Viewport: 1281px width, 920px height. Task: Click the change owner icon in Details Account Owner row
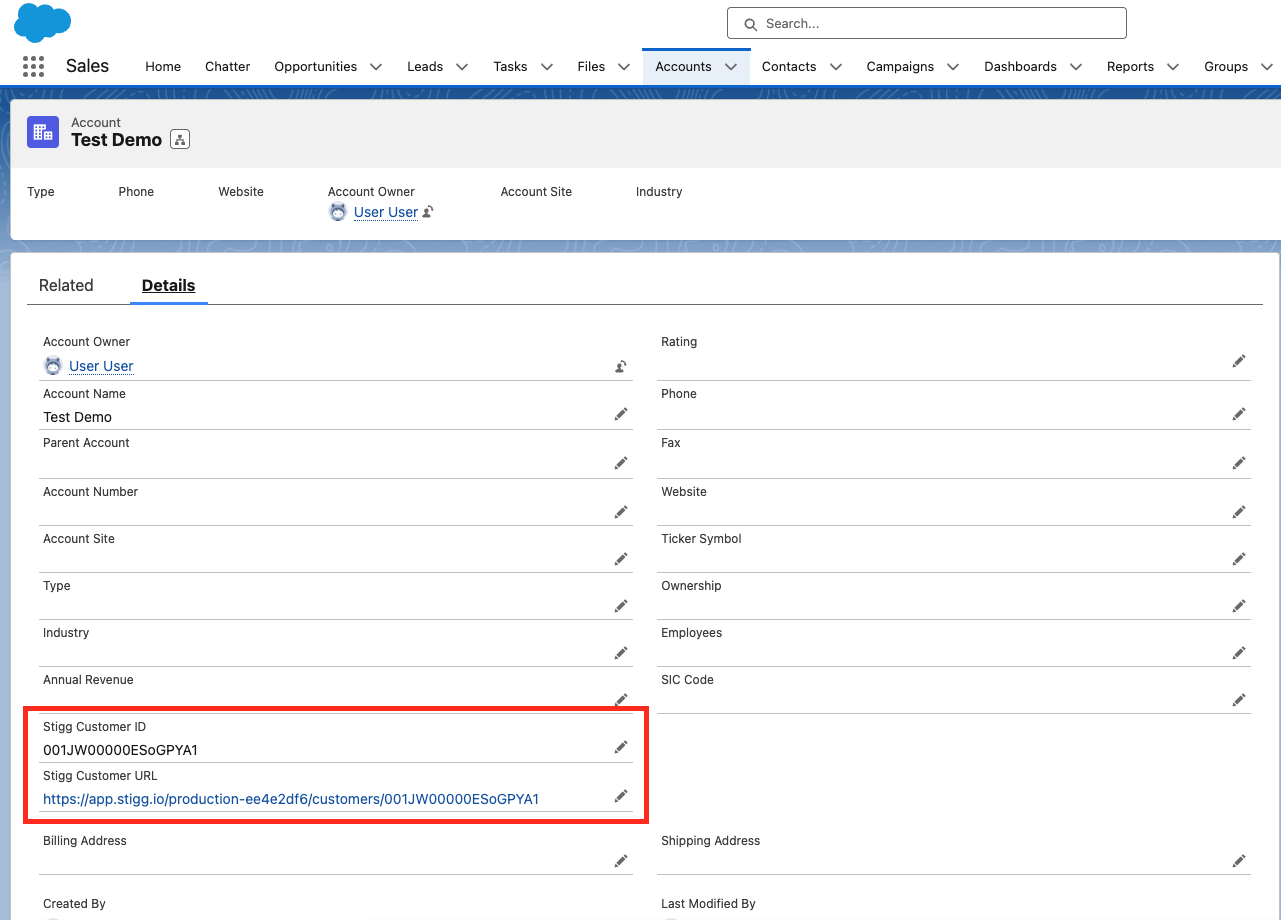click(x=621, y=367)
